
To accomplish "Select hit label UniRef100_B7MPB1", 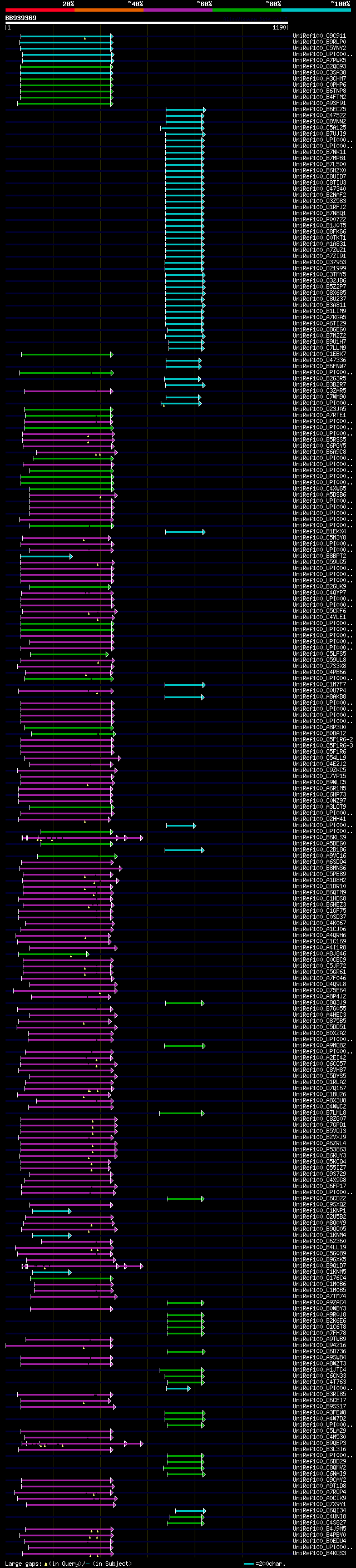I will click(x=319, y=159).
